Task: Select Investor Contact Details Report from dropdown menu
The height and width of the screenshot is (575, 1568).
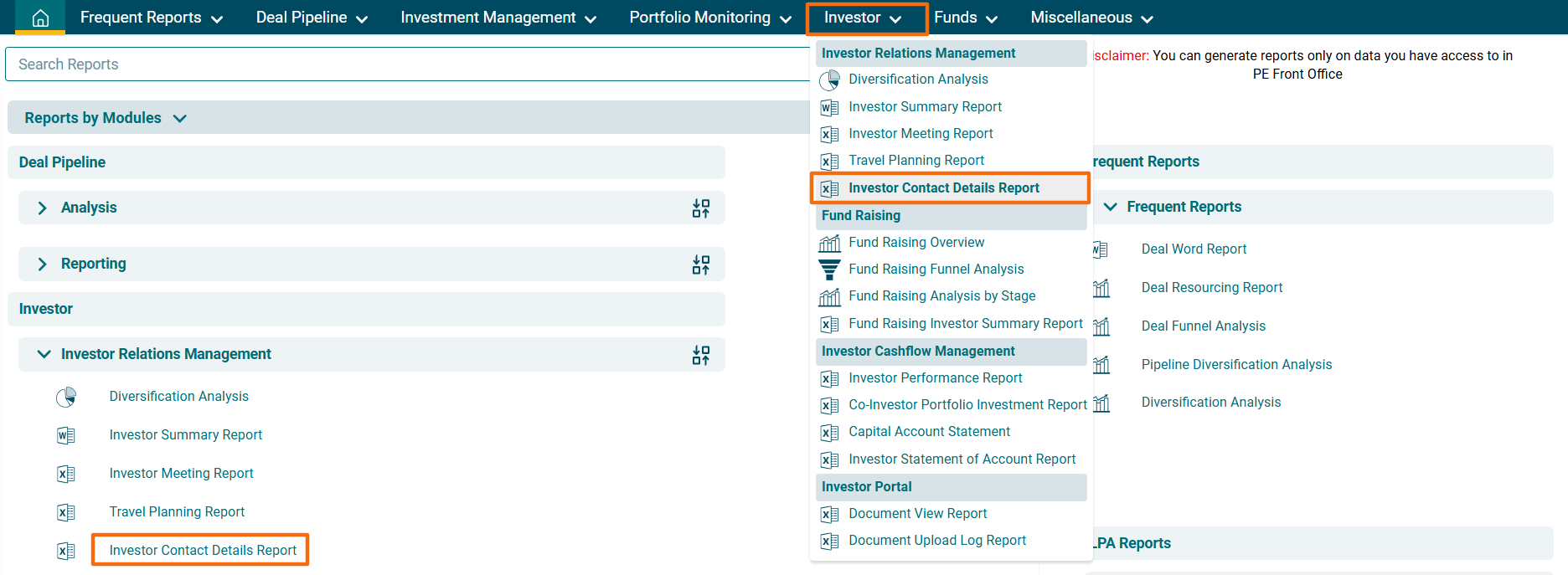Action: coord(943,188)
